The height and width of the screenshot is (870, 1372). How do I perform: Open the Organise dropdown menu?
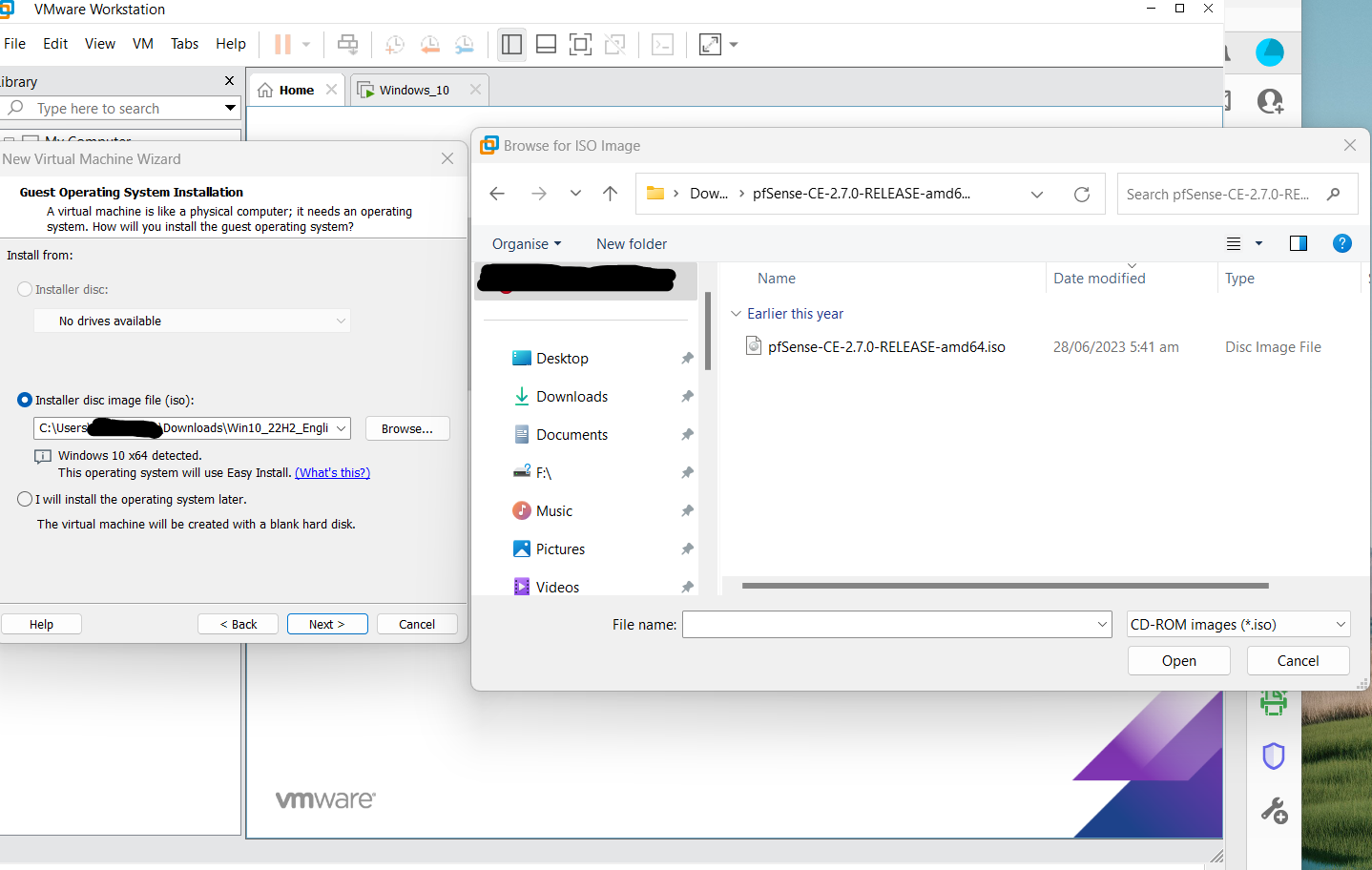coord(527,243)
